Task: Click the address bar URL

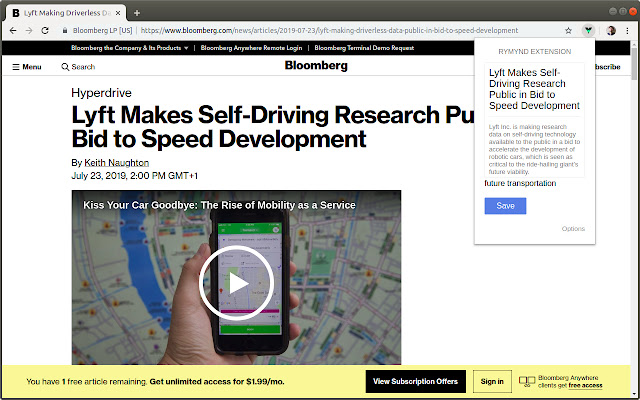Action: click(330, 31)
